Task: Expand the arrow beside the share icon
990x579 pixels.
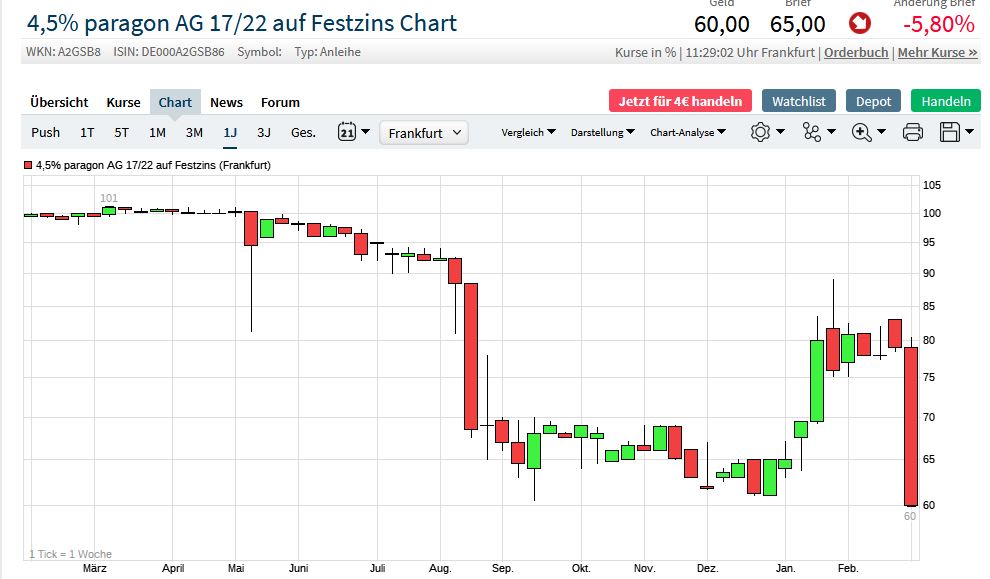Action: point(831,132)
